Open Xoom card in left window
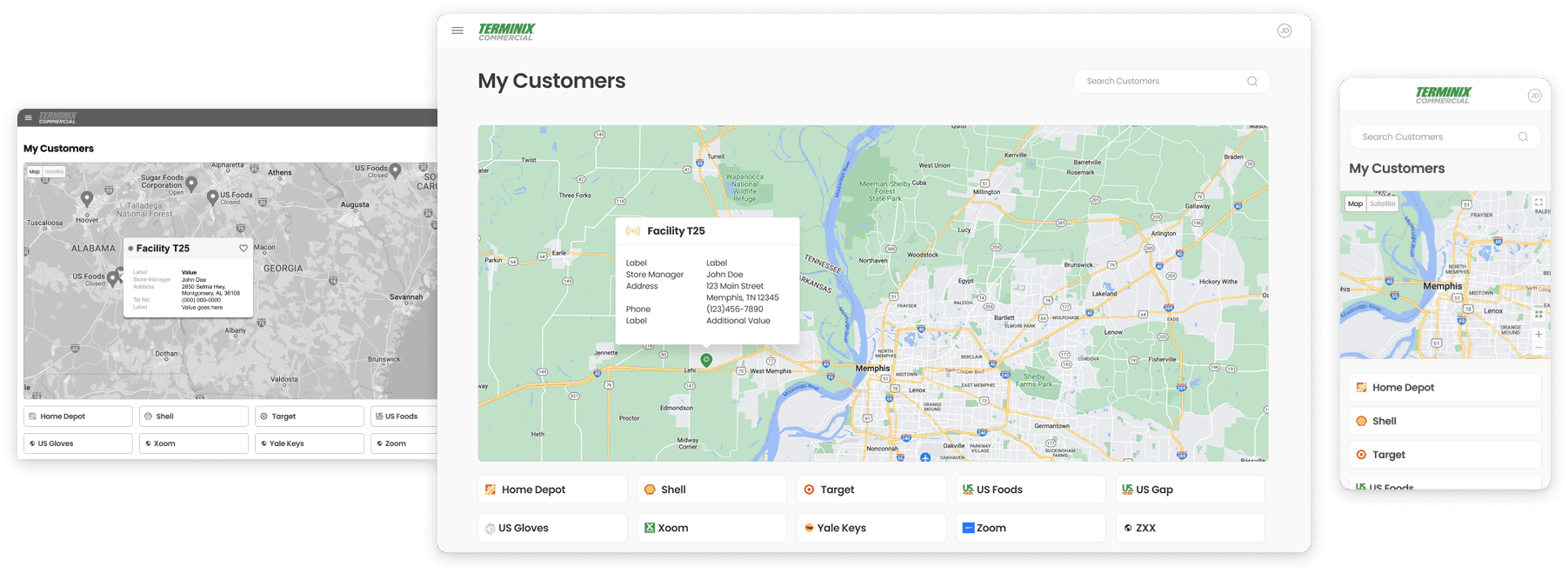The height and width of the screenshot is (573, 1568). 194,443
